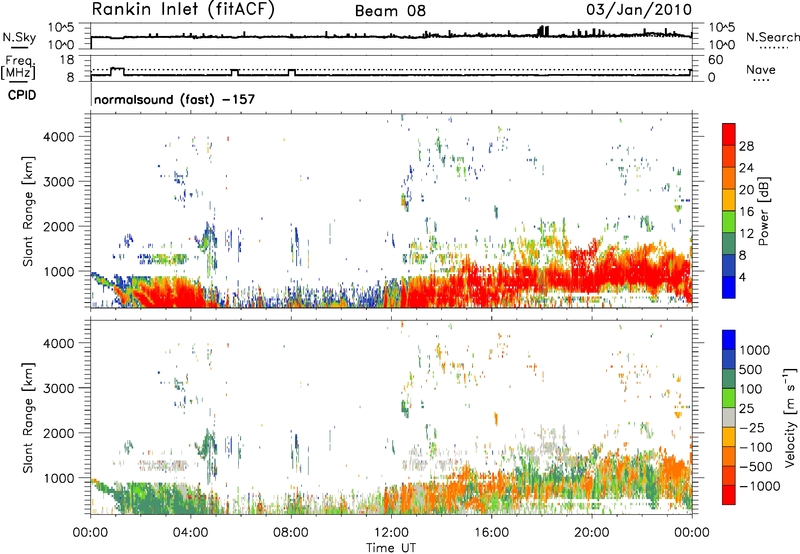The height and width of the screenshot is (554, 800).
Task: Click the blue top segment of Velocity colorbar
Action: 729,340
